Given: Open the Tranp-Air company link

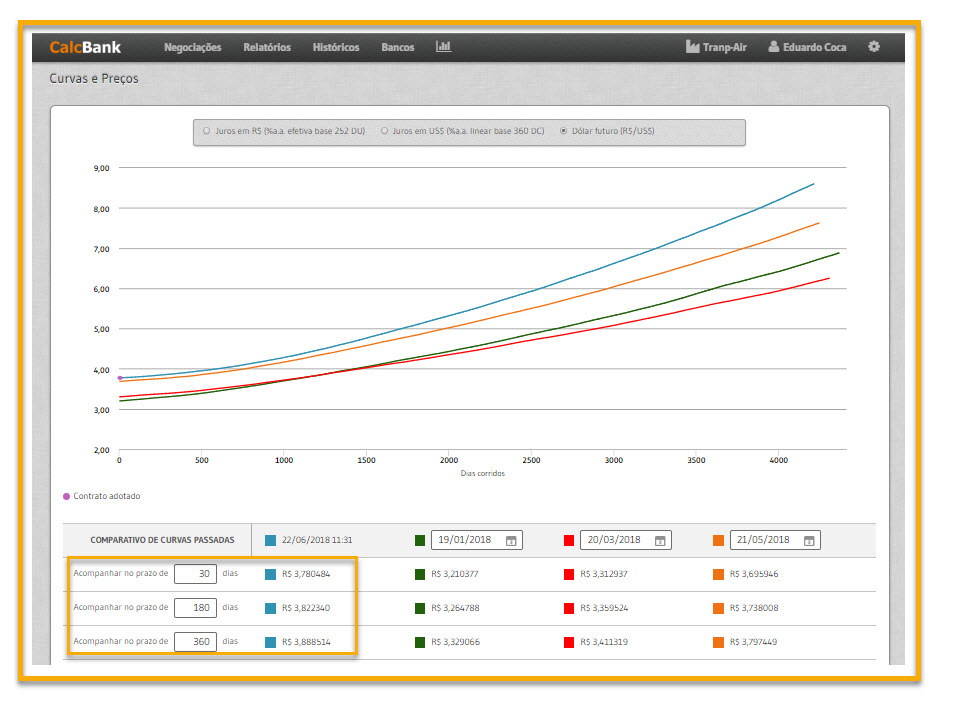Looking at the screenshot, I should [717, 47].
